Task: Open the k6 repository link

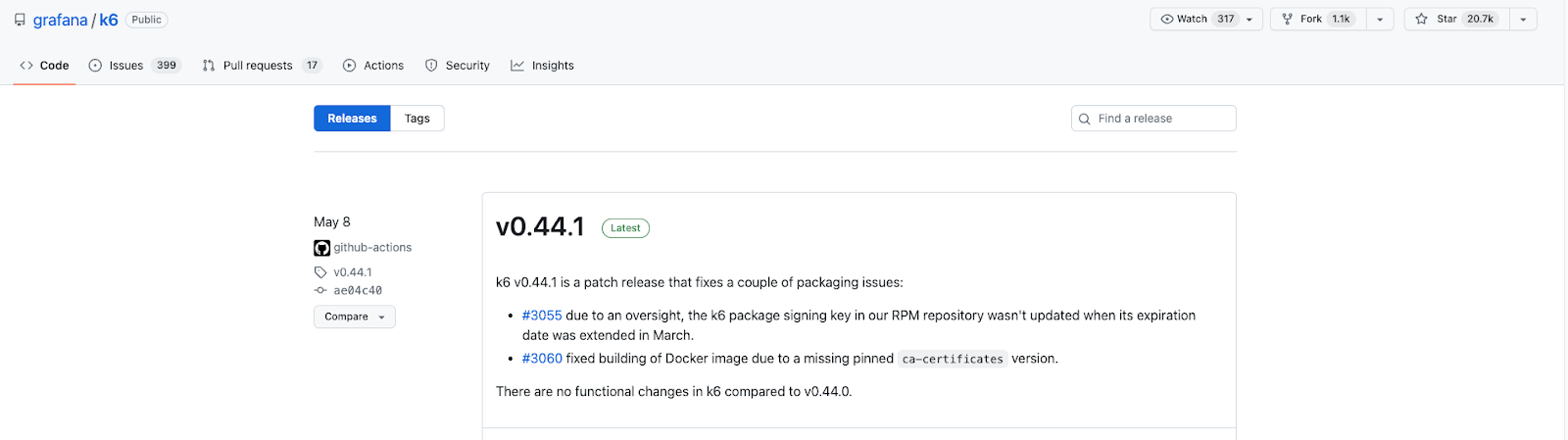Action: [x=109, y=20]
